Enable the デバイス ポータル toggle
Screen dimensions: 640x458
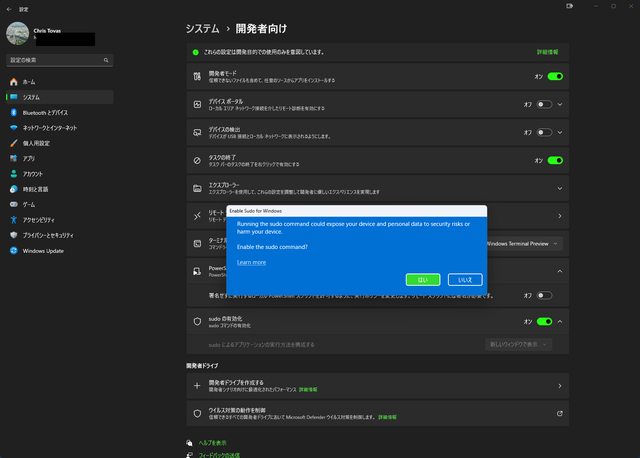(x=544, y=104)
